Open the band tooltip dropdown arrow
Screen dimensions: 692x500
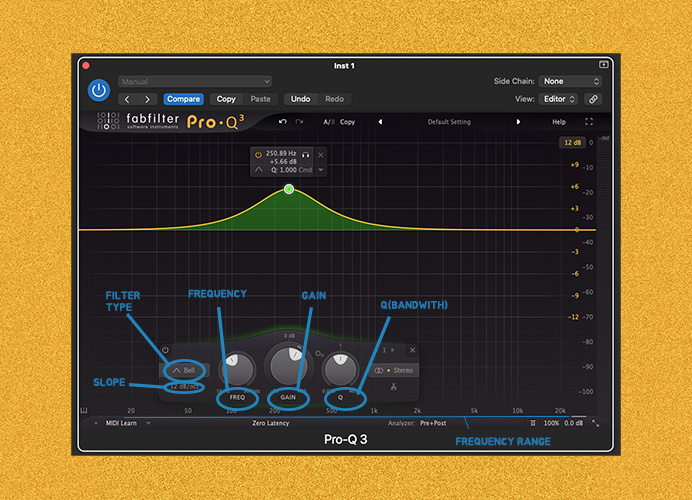(x=321, y=170)
